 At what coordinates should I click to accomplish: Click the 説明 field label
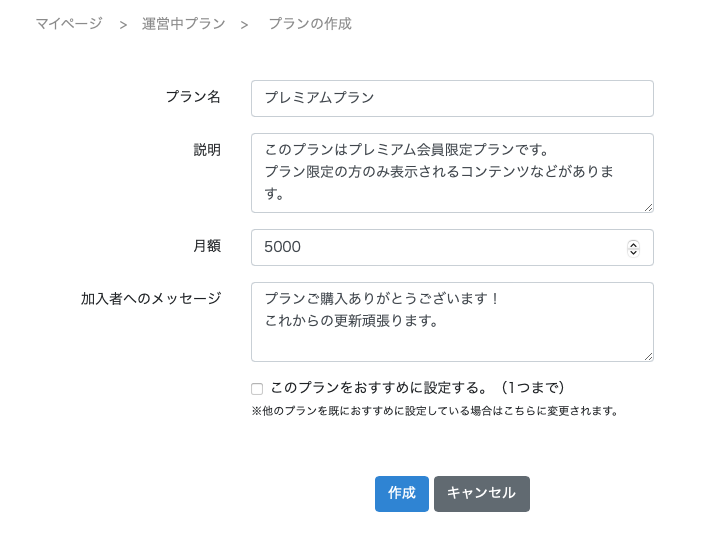tap(207, 150)
